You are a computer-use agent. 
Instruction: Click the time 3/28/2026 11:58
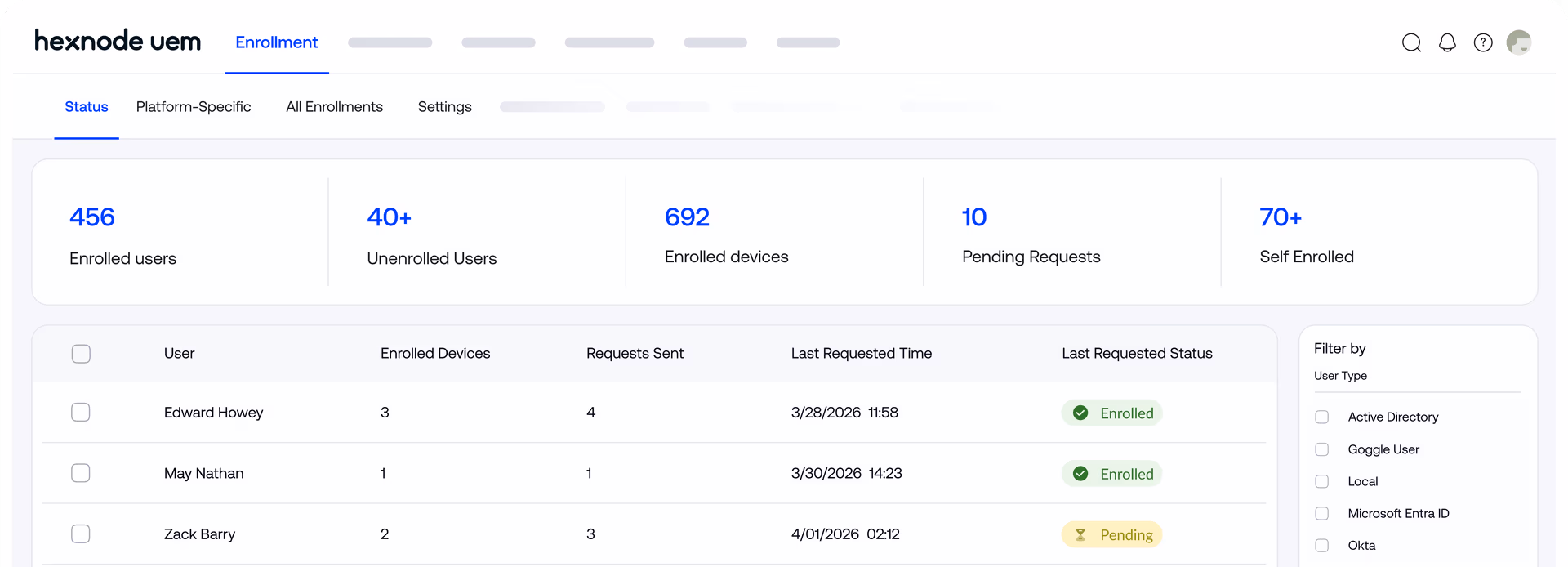[x=844, y=413]
